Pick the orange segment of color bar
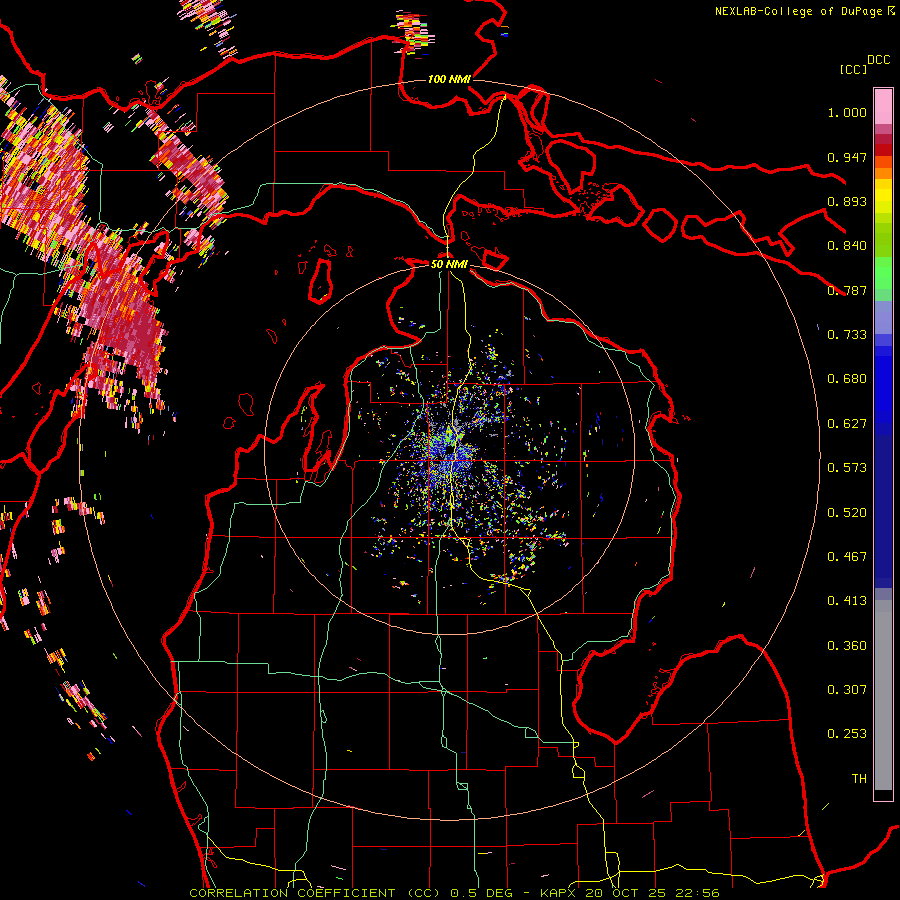900x900 pixels. coord(883,173)
